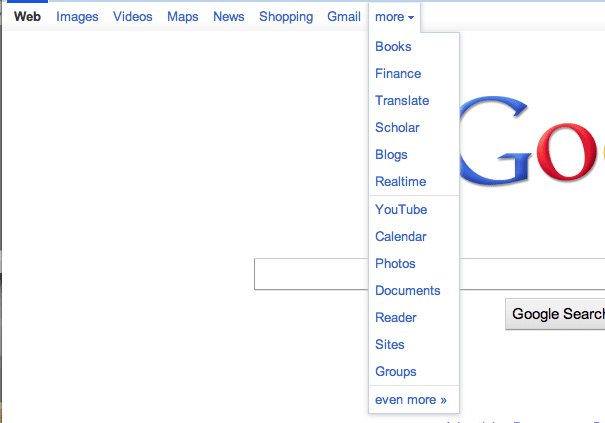
Task: Click Blogs in the more menu
Action: pos(391,155)
